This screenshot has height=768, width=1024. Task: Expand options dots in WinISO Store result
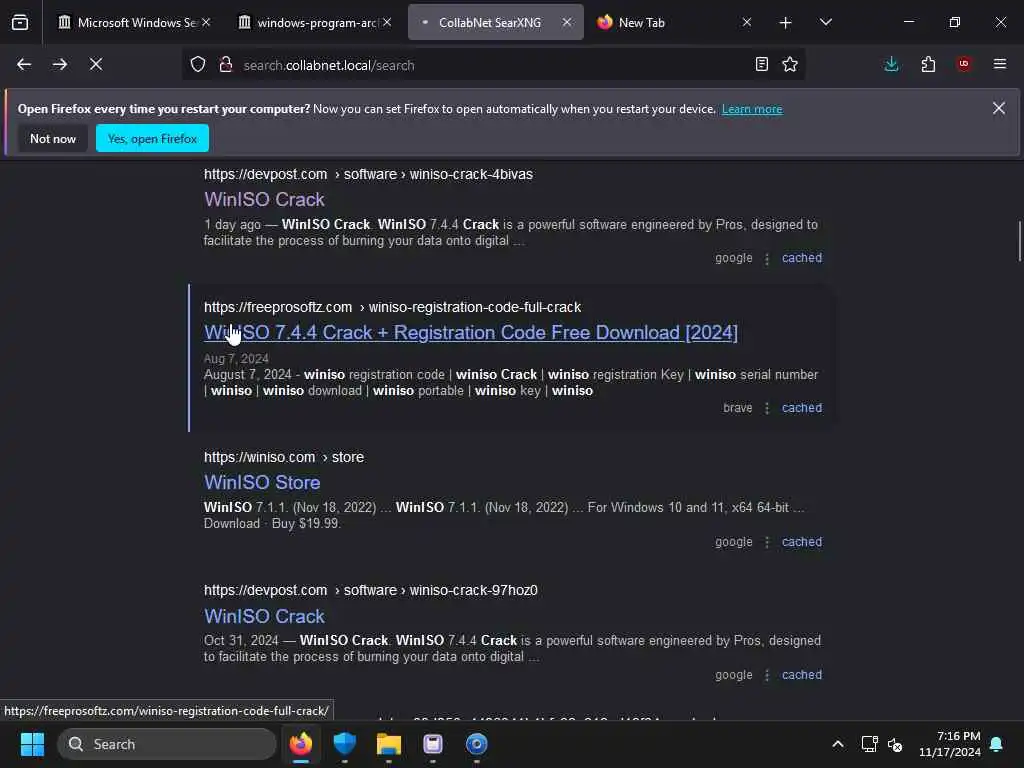(767, 542)
